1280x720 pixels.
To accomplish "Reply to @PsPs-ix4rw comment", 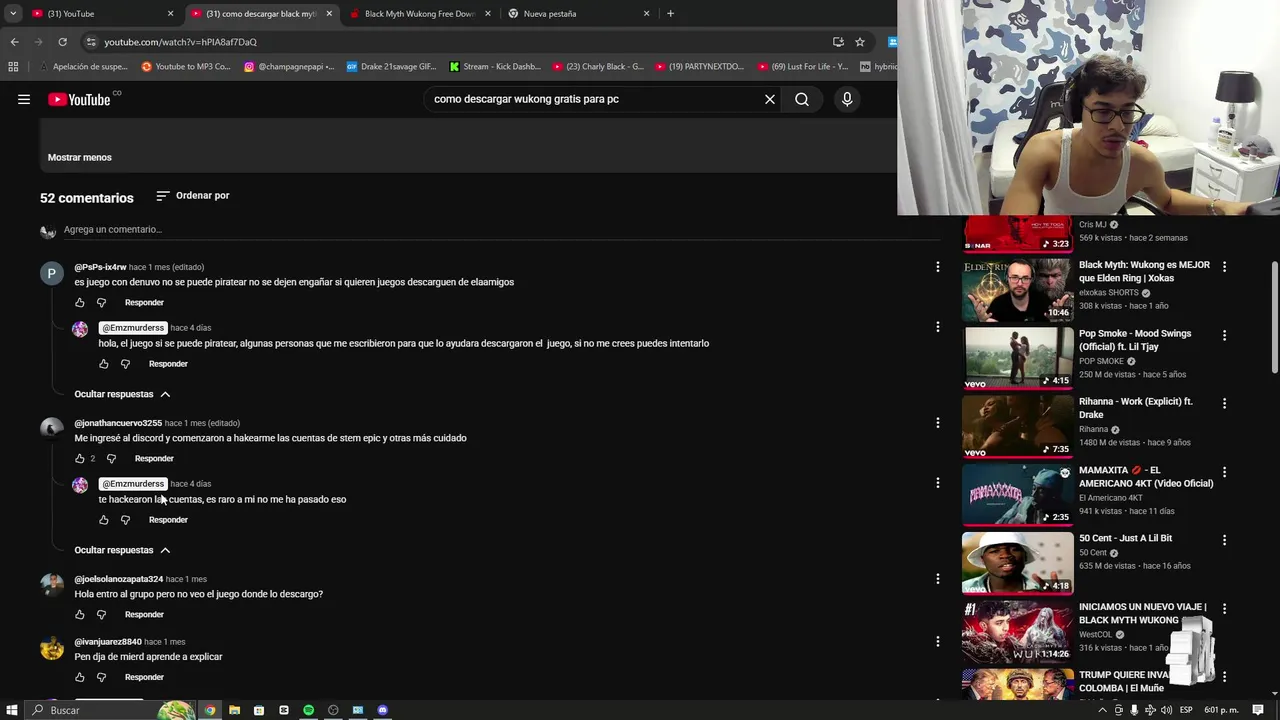I will (144, 302).
